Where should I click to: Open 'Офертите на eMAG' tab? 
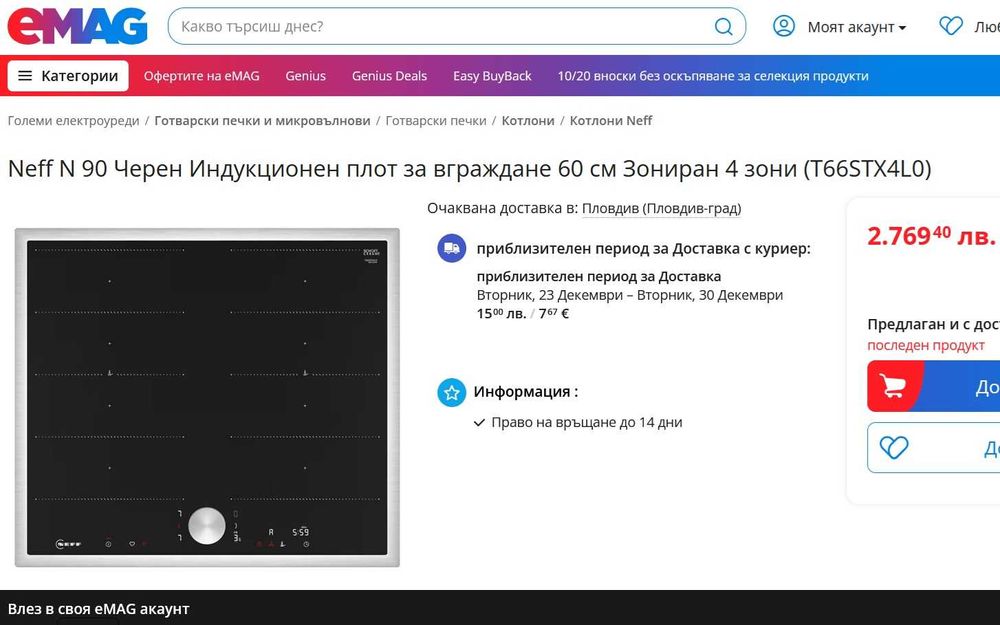point(202,76)
